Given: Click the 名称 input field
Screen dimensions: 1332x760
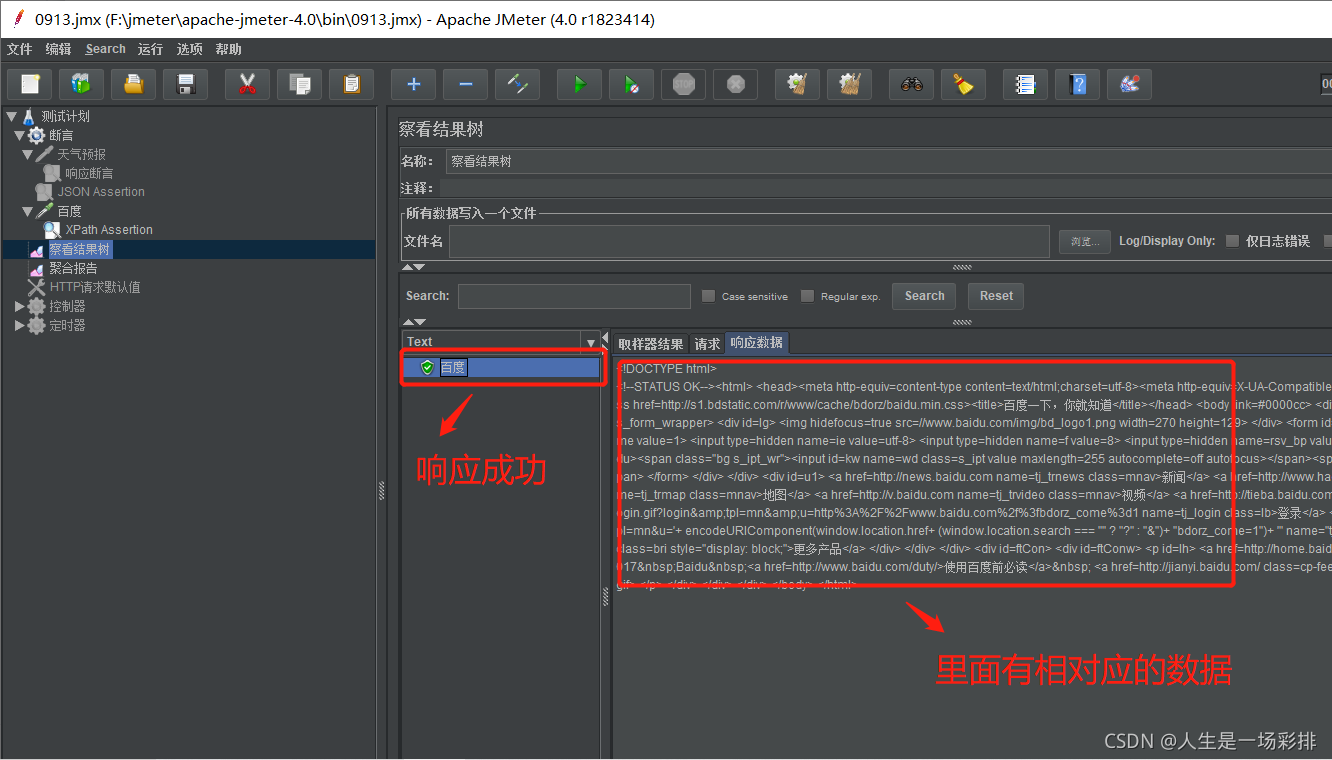Looking at the screenshot, I should click(888, 161).
